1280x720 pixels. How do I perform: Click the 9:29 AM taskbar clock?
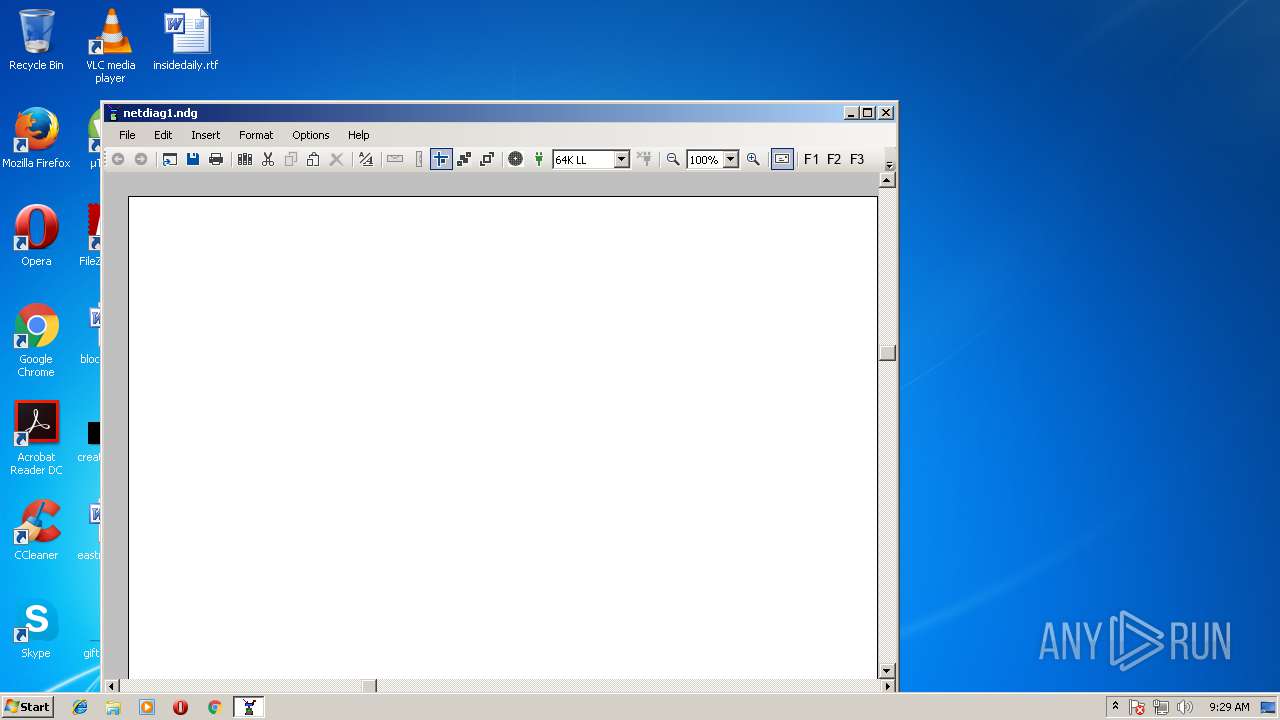1229,707
